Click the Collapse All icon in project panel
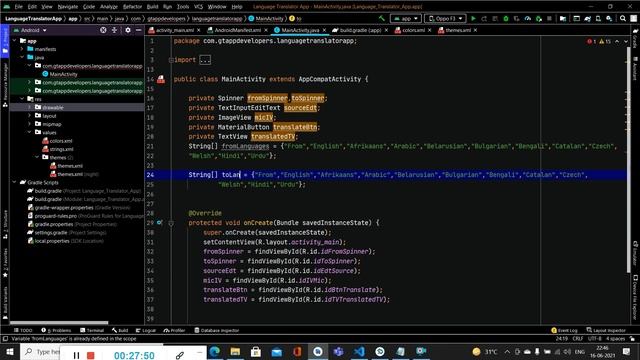 tap(114, 30)
